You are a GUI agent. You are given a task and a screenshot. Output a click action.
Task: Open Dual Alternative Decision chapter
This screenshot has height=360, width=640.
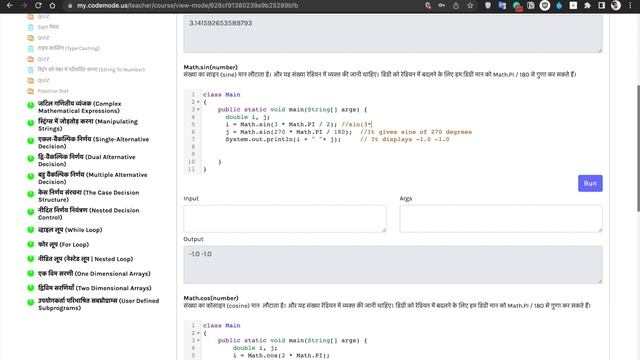pos(87,160)
